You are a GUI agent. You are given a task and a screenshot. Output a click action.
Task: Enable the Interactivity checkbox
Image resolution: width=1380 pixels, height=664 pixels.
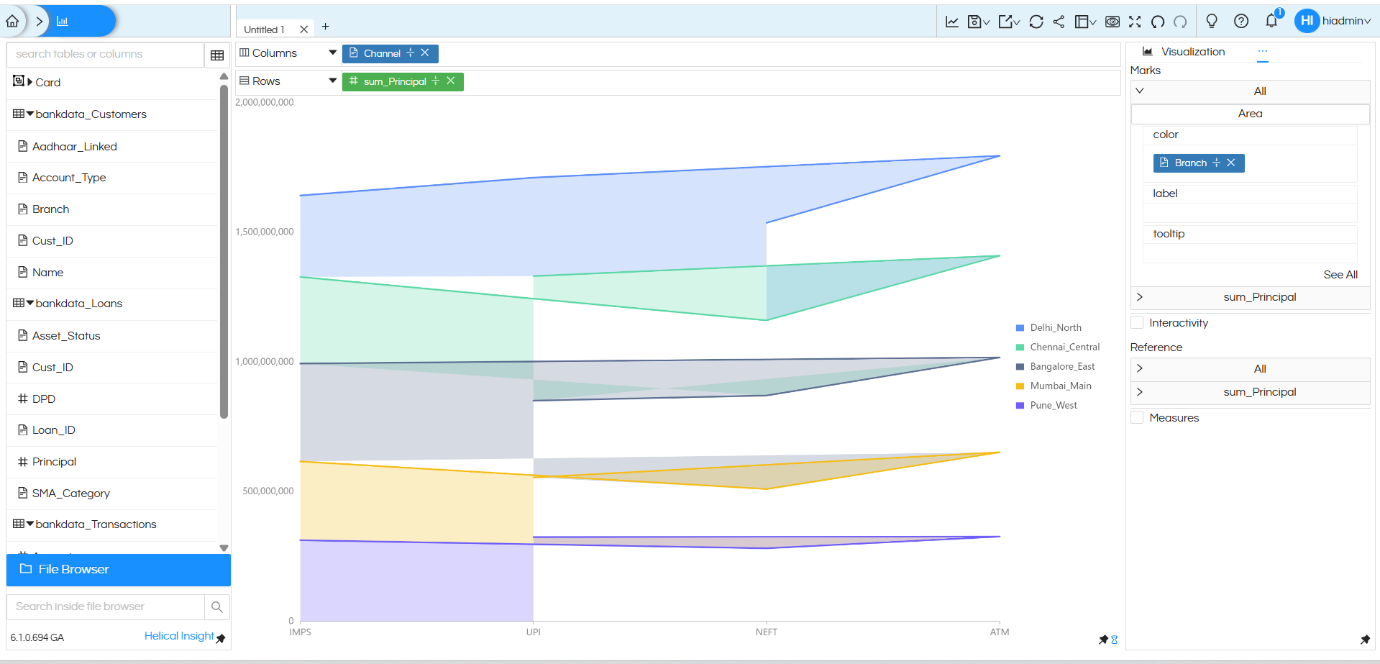1137,323
